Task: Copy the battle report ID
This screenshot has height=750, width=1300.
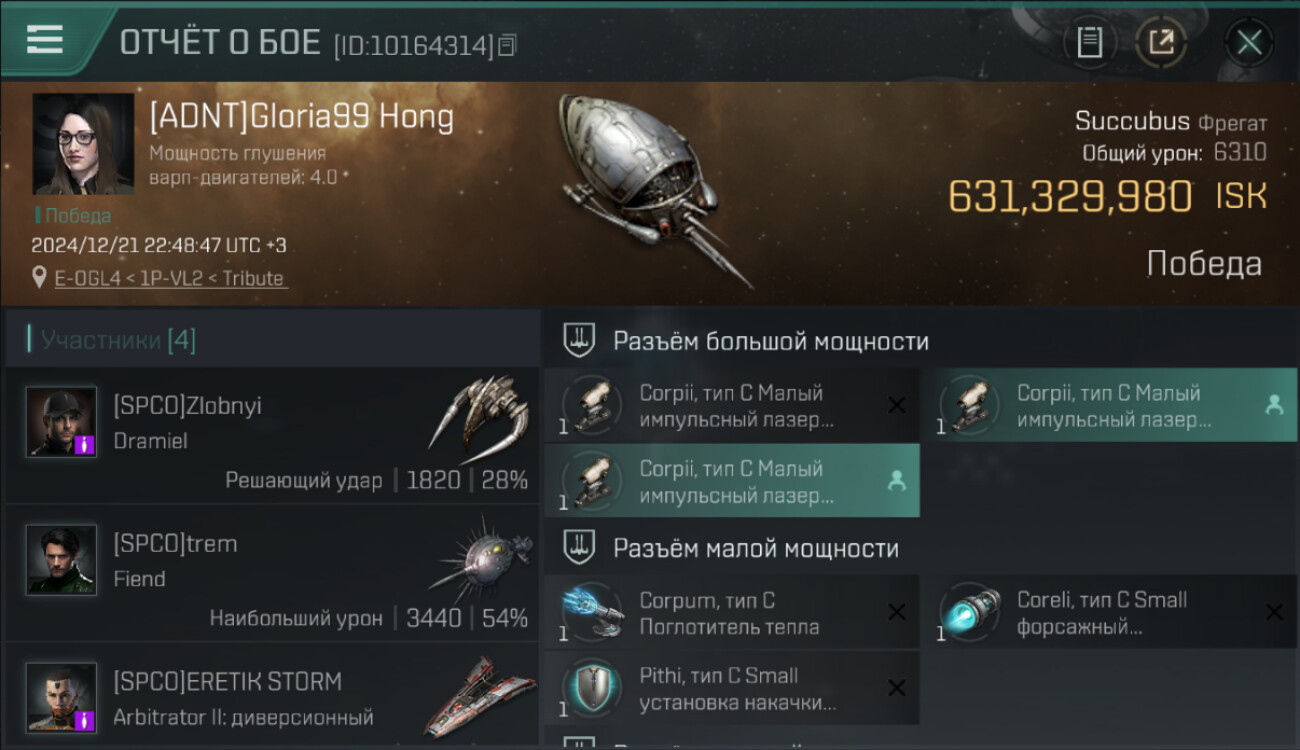Action: [x=507, y=45]
